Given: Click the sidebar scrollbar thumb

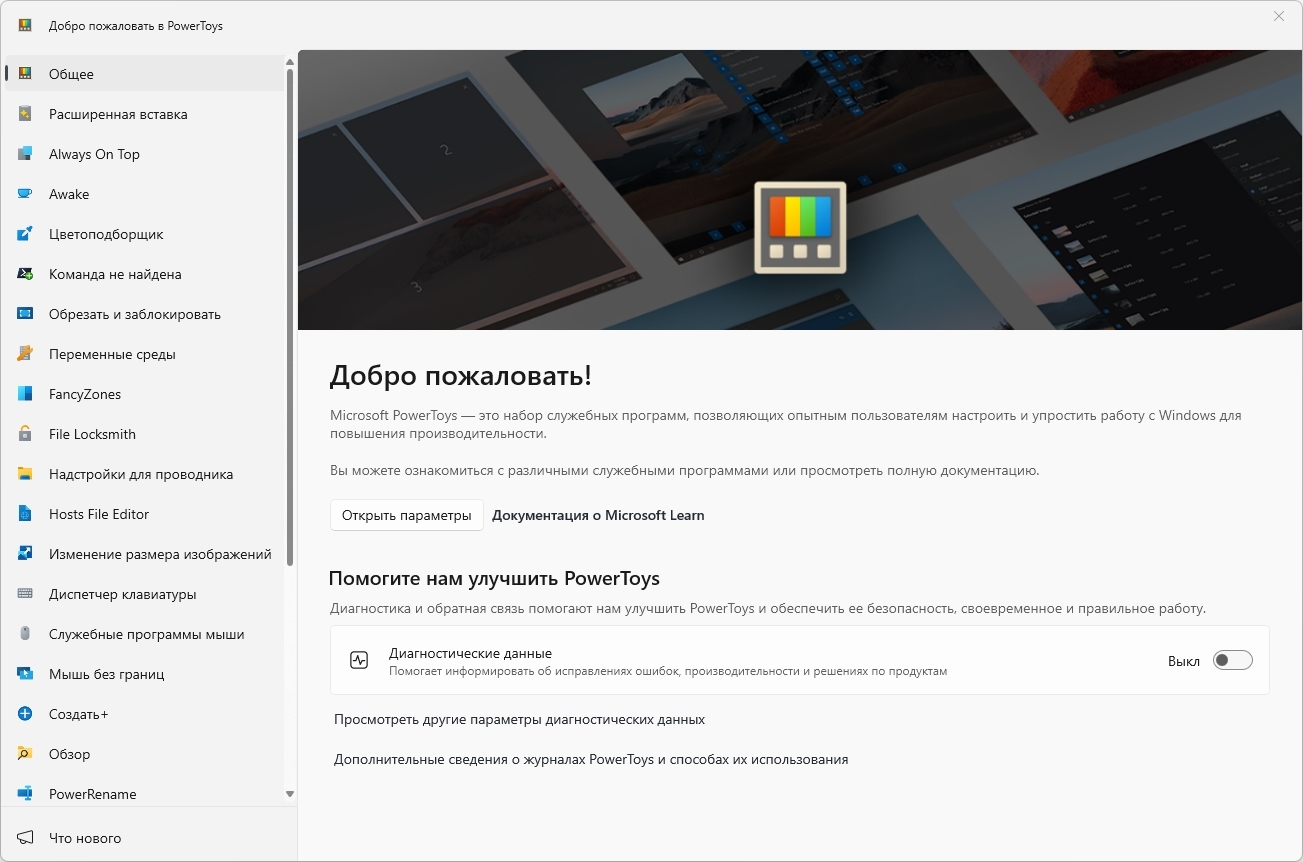Looking at the screenshot, I should (290, 317).
